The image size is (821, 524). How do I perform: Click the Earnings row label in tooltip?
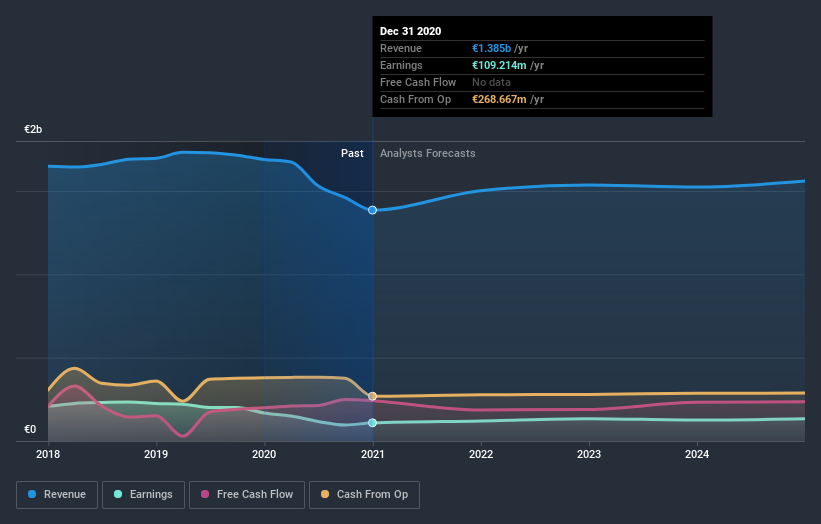[401, 65]
